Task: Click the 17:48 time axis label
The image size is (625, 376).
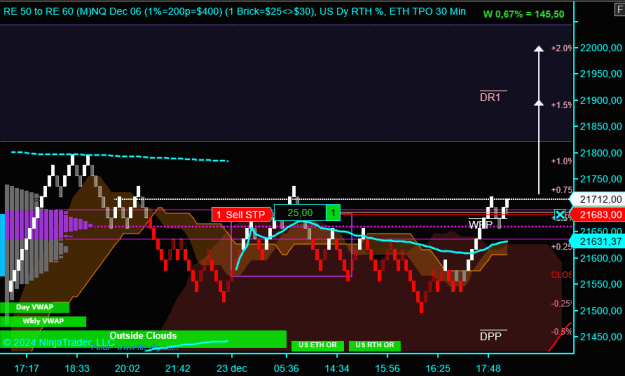Action: pyautogui.click(x=488, y=368)
